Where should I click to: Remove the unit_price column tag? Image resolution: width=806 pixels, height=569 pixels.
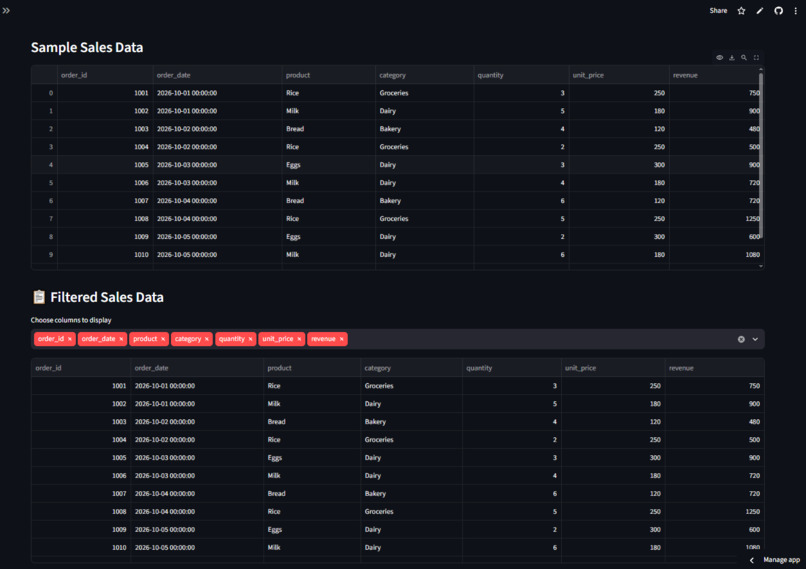tap(299, 339)
